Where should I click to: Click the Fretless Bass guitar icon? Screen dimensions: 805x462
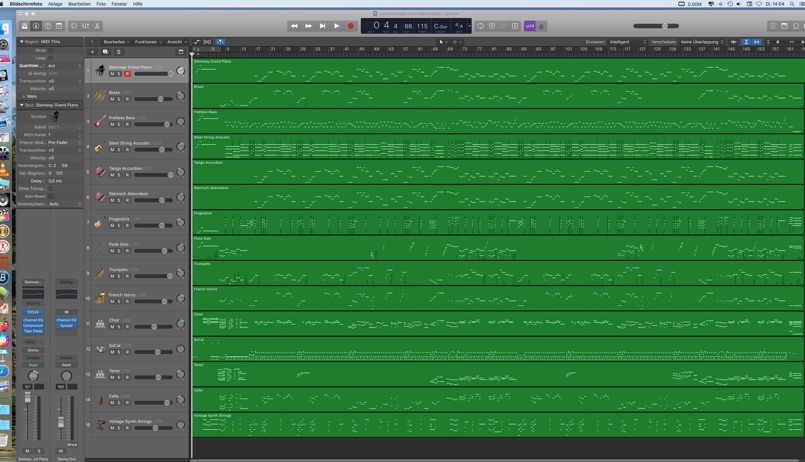point(100,121)
